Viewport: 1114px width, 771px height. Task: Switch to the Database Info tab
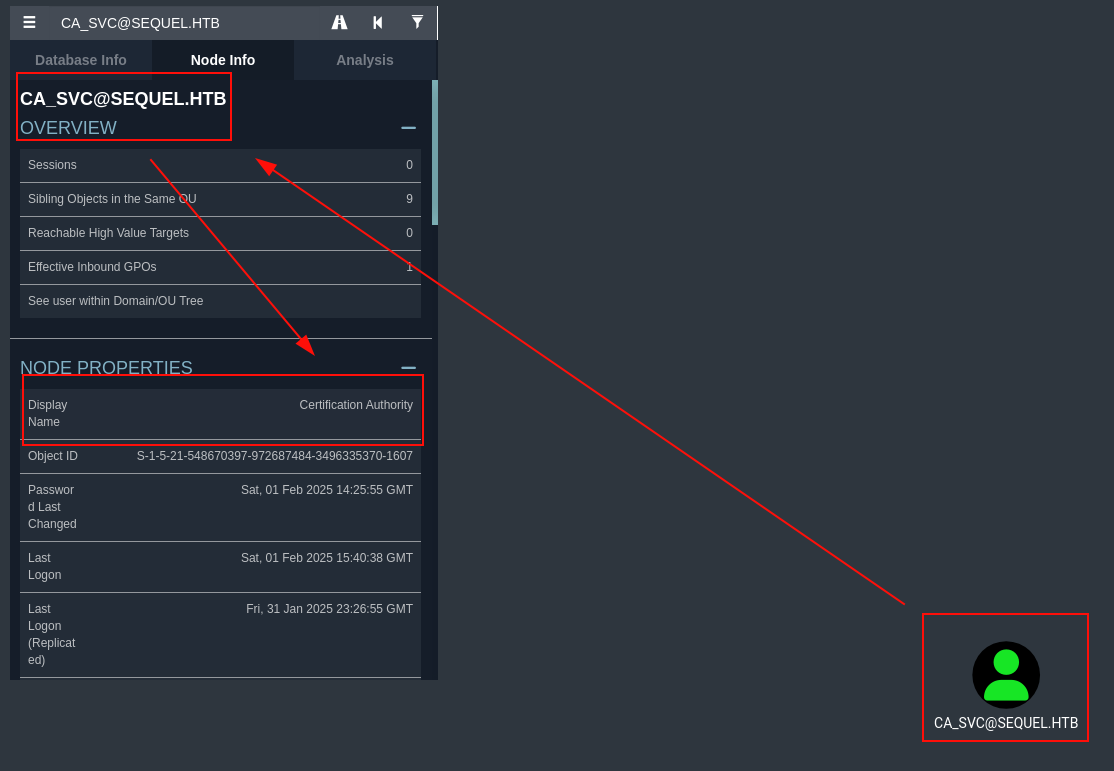pos(81,60)
